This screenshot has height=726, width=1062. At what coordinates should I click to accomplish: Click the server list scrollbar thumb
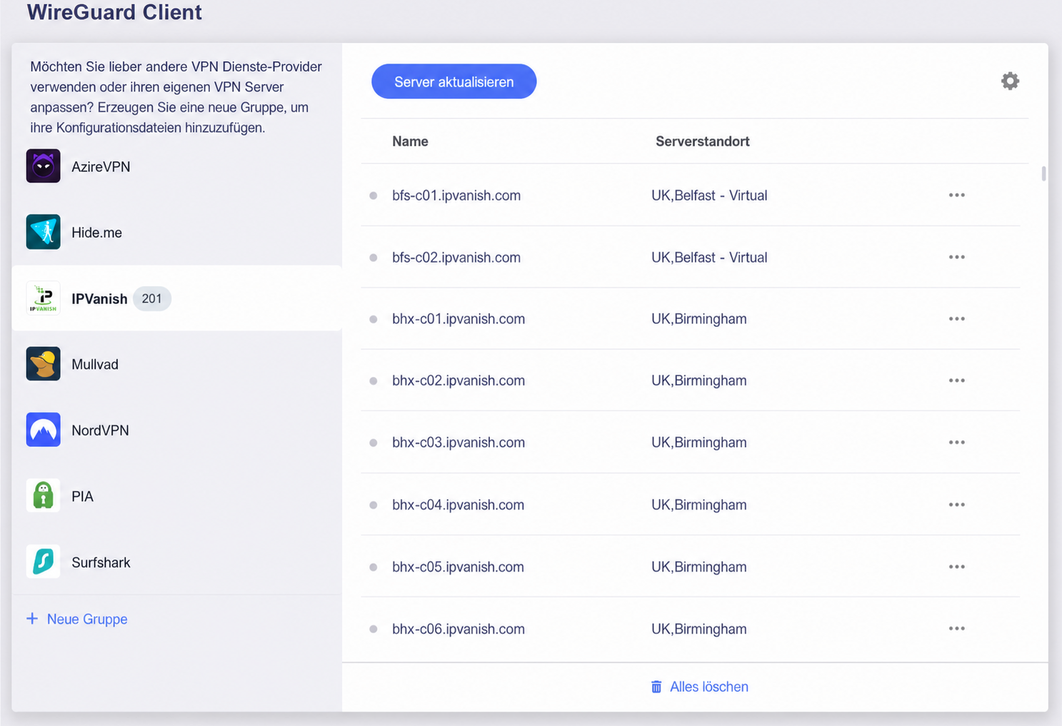[1044, 173]
